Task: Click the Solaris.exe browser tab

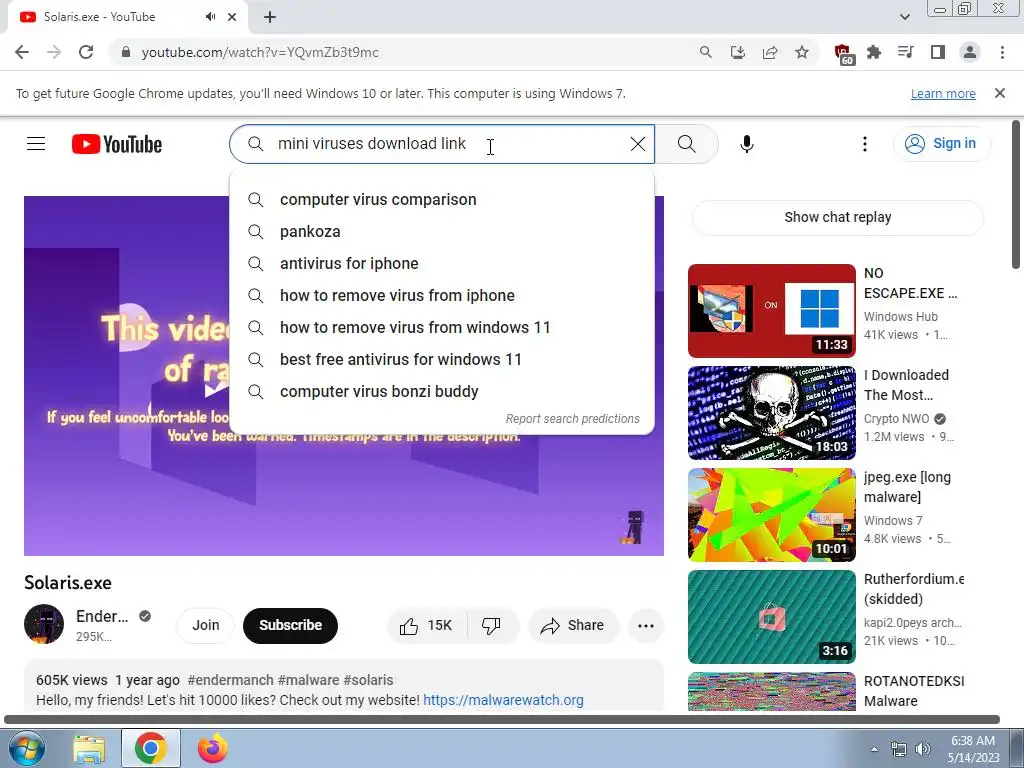Action: point(127,18)
